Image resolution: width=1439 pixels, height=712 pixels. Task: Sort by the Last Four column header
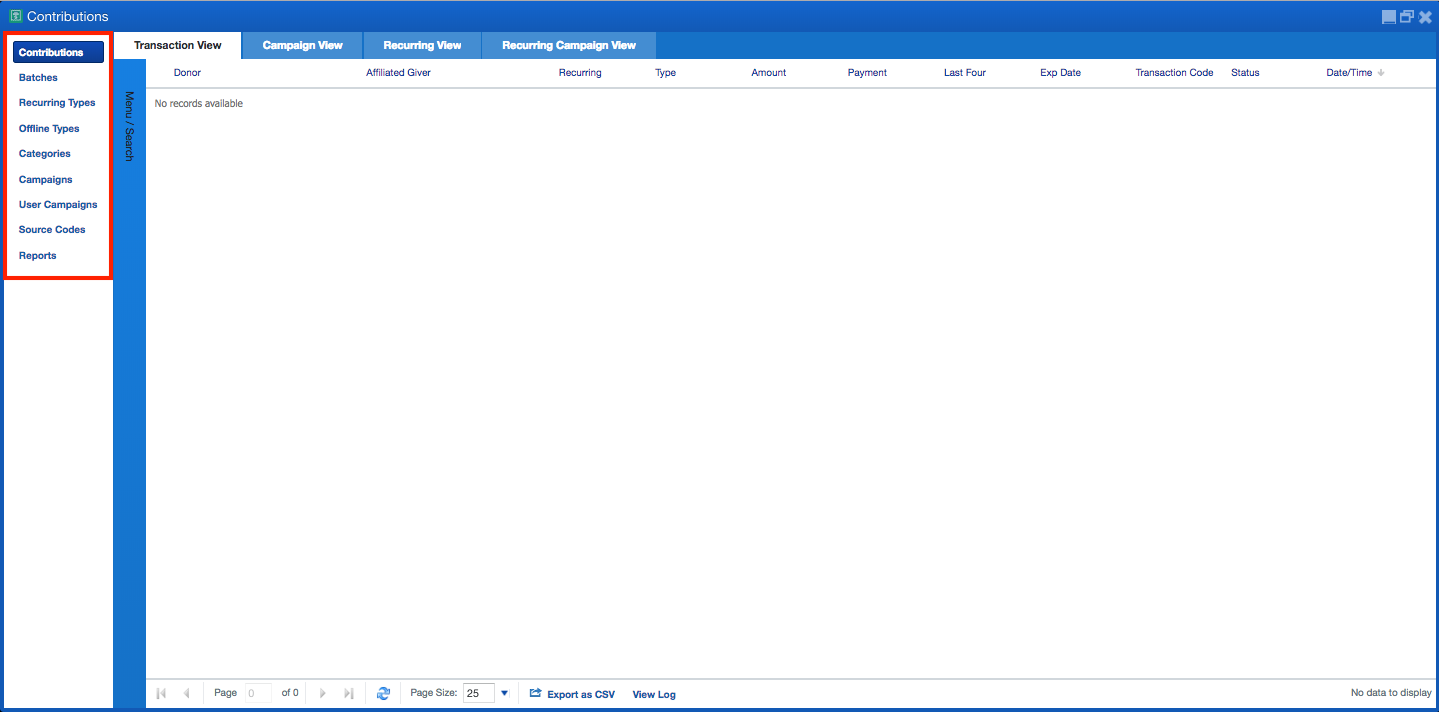[x=965, y=73]
